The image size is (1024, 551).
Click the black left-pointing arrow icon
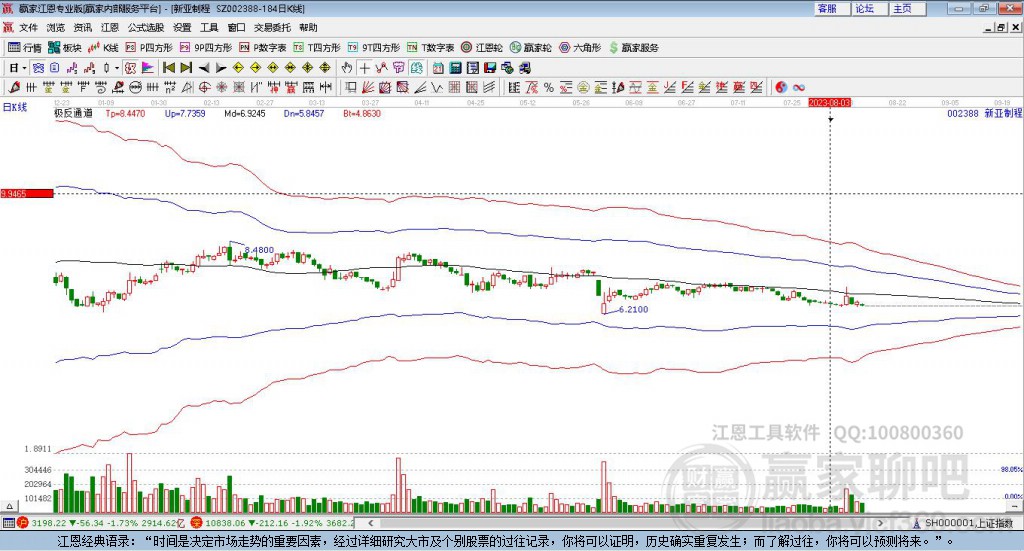(x=204, y=68)
